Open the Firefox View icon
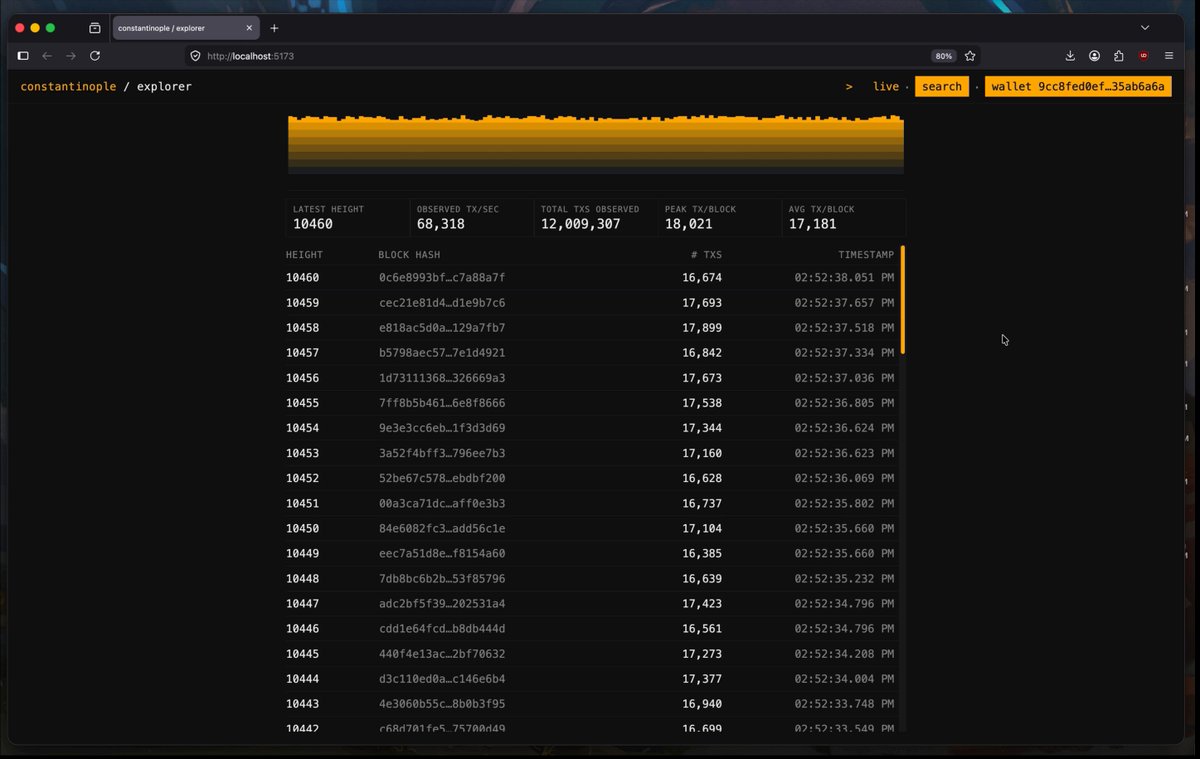 (x=95, y=28)
